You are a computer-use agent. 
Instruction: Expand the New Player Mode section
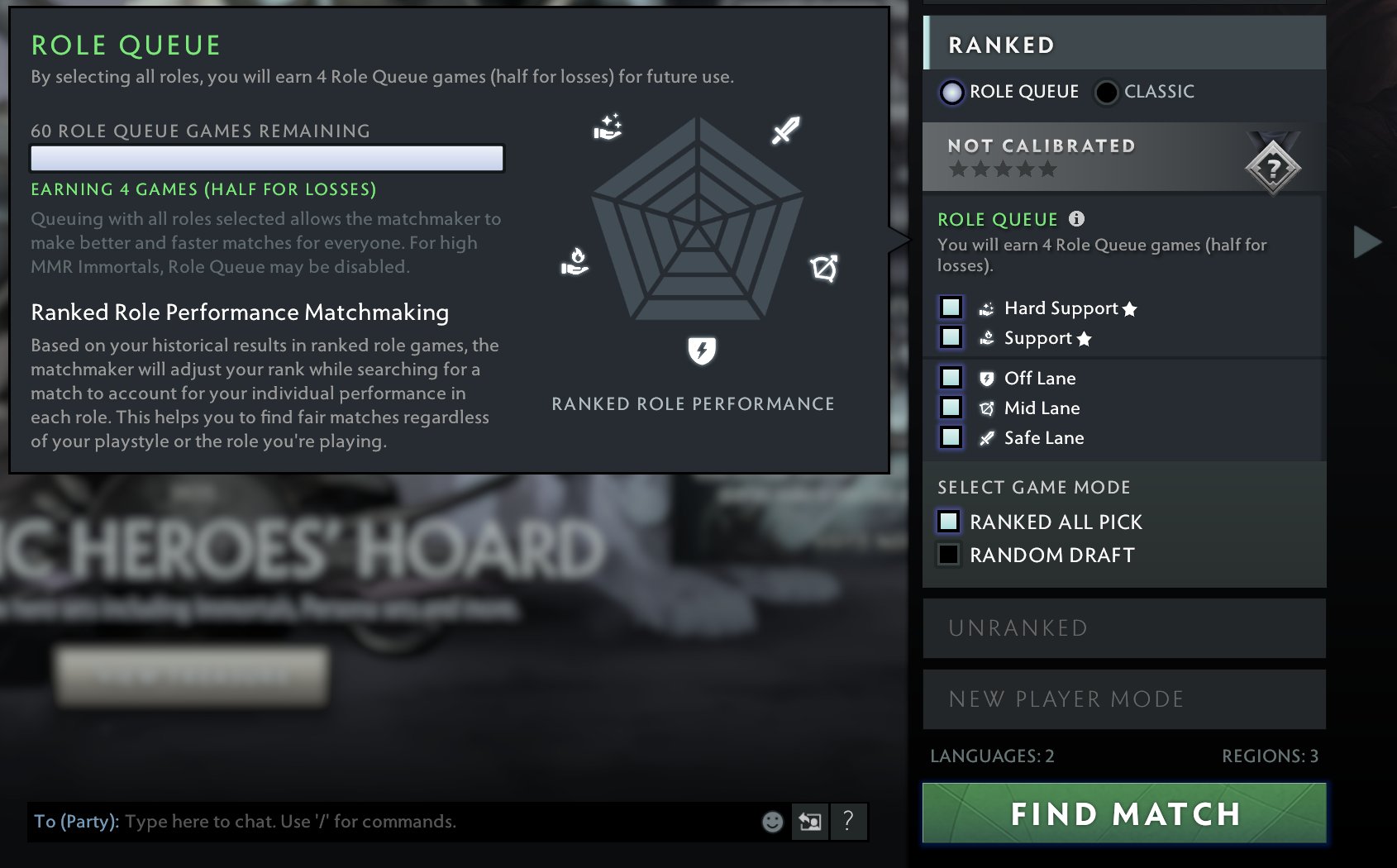[x=1124, y=699]
